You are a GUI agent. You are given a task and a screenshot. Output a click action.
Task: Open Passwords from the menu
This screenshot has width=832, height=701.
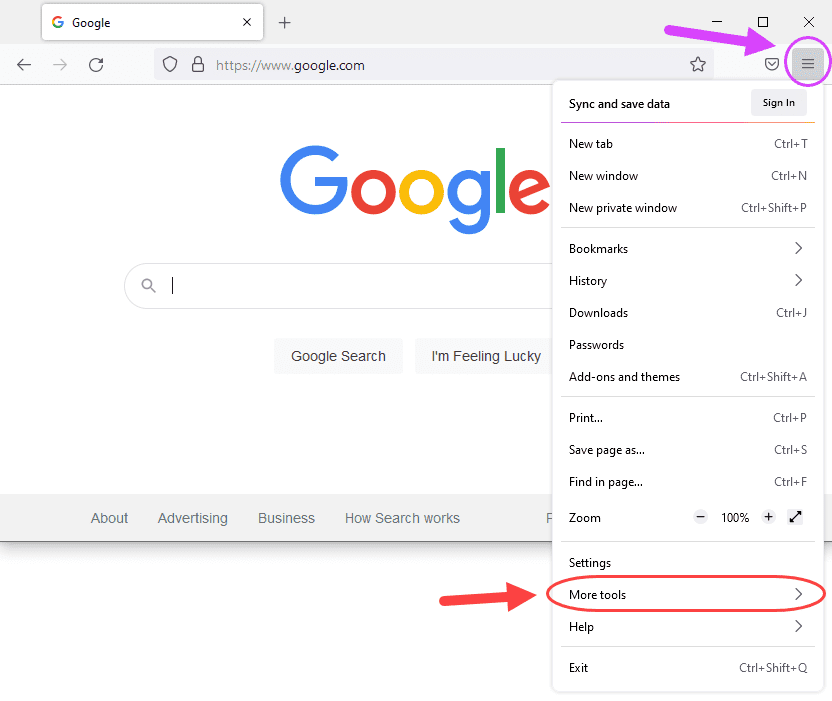coord(687,344)
